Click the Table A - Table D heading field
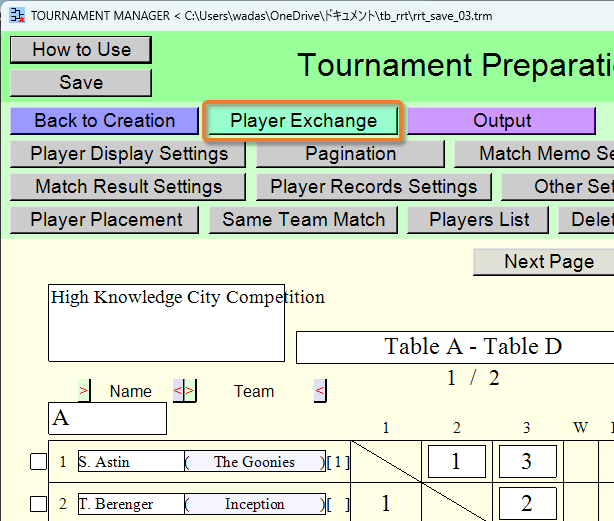 pos(455,348)
